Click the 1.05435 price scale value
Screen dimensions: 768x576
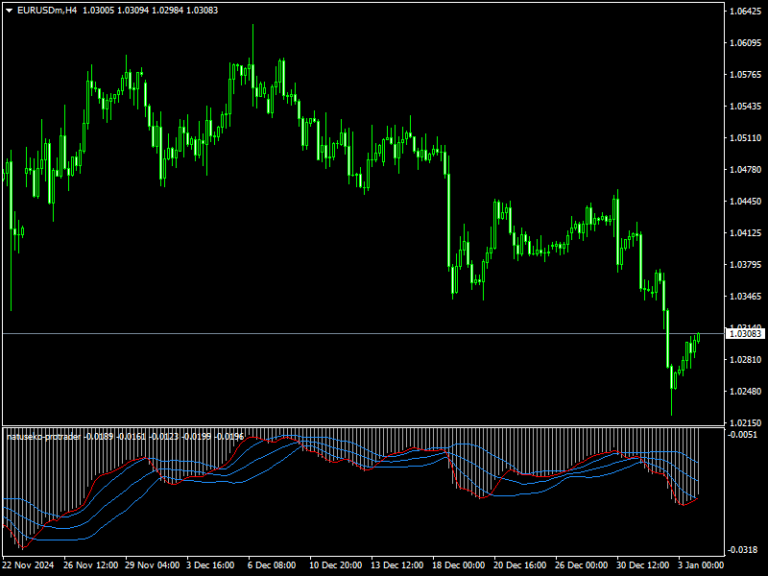[x=745, y=106]
